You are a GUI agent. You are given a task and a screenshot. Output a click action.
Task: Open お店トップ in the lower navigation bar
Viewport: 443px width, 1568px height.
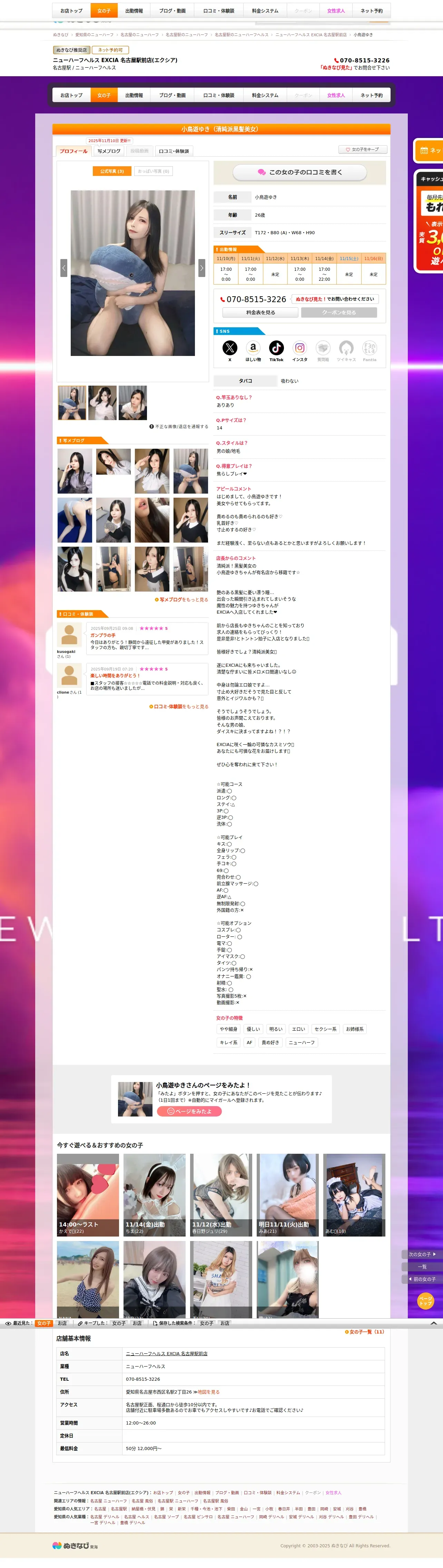pyautogui.click(x=71, y=96)
